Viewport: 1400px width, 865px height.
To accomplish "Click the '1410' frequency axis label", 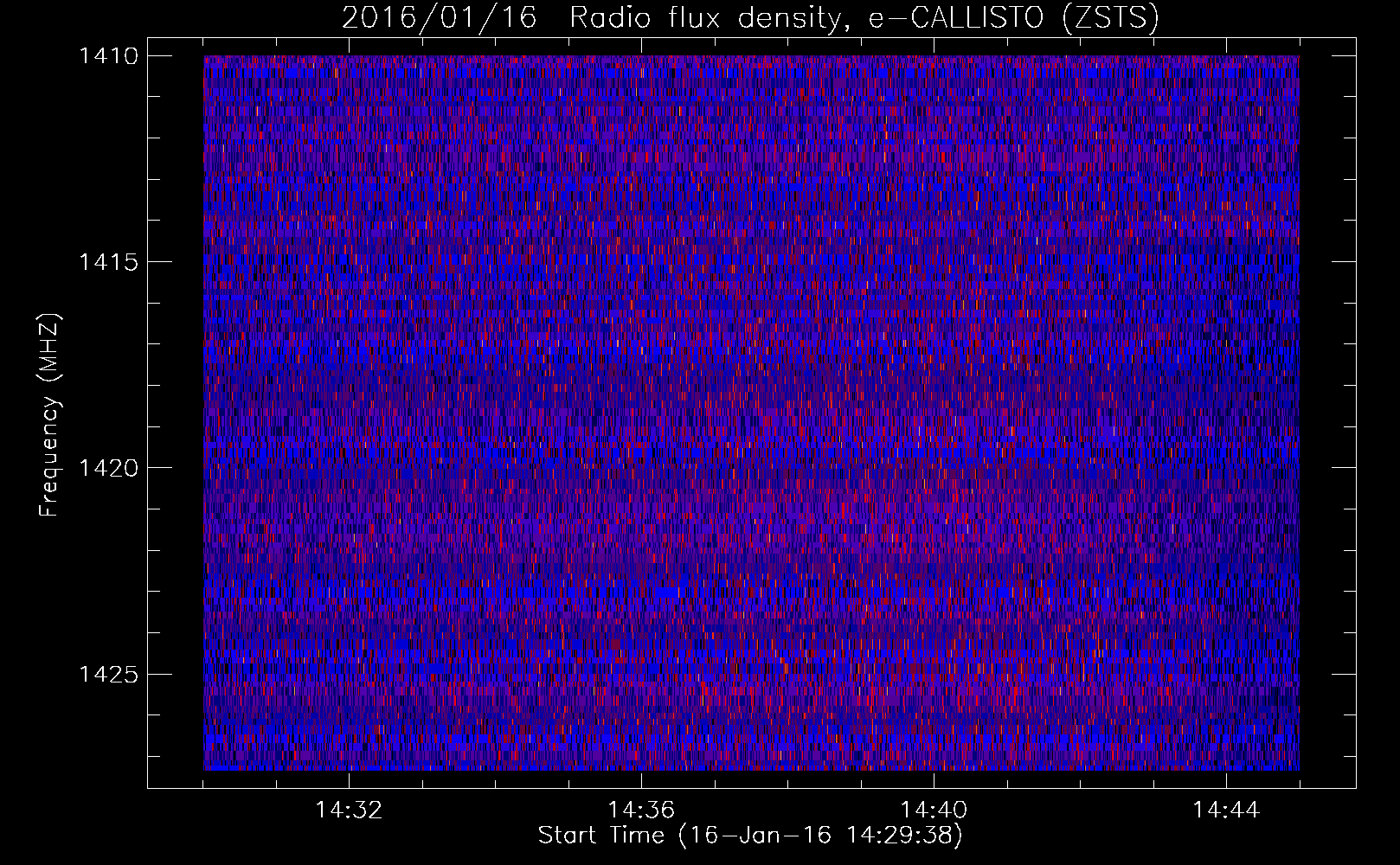I will (x=108, y=56).
